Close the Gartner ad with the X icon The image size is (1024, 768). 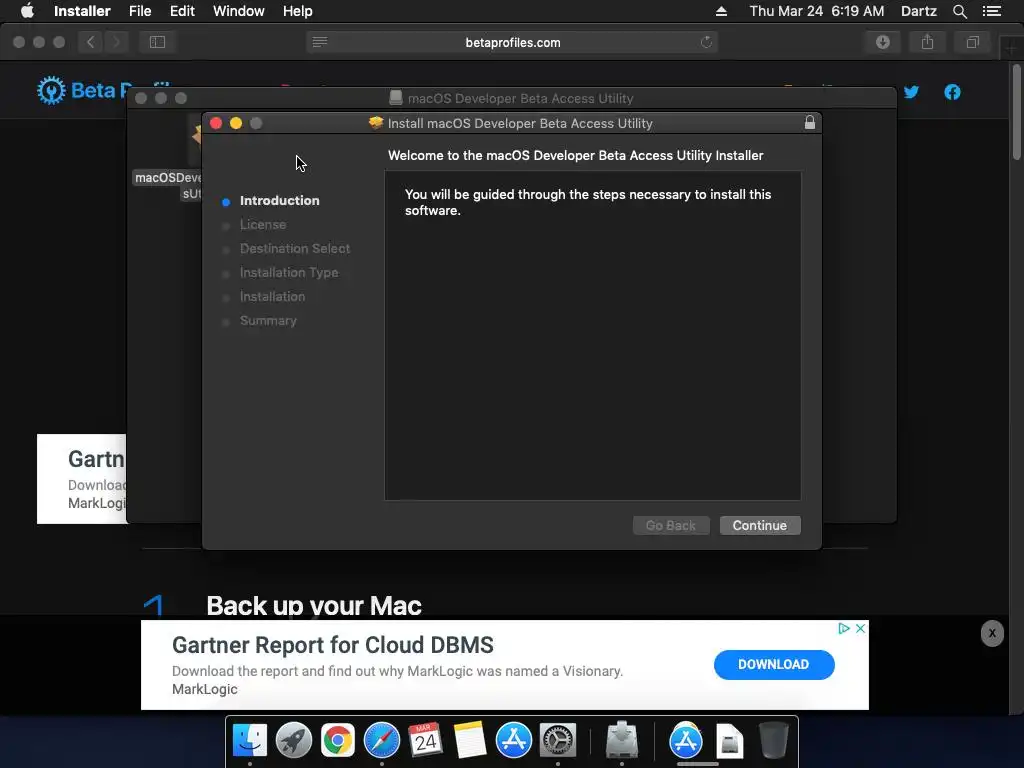pyautogui.click(x=861, y=628)
